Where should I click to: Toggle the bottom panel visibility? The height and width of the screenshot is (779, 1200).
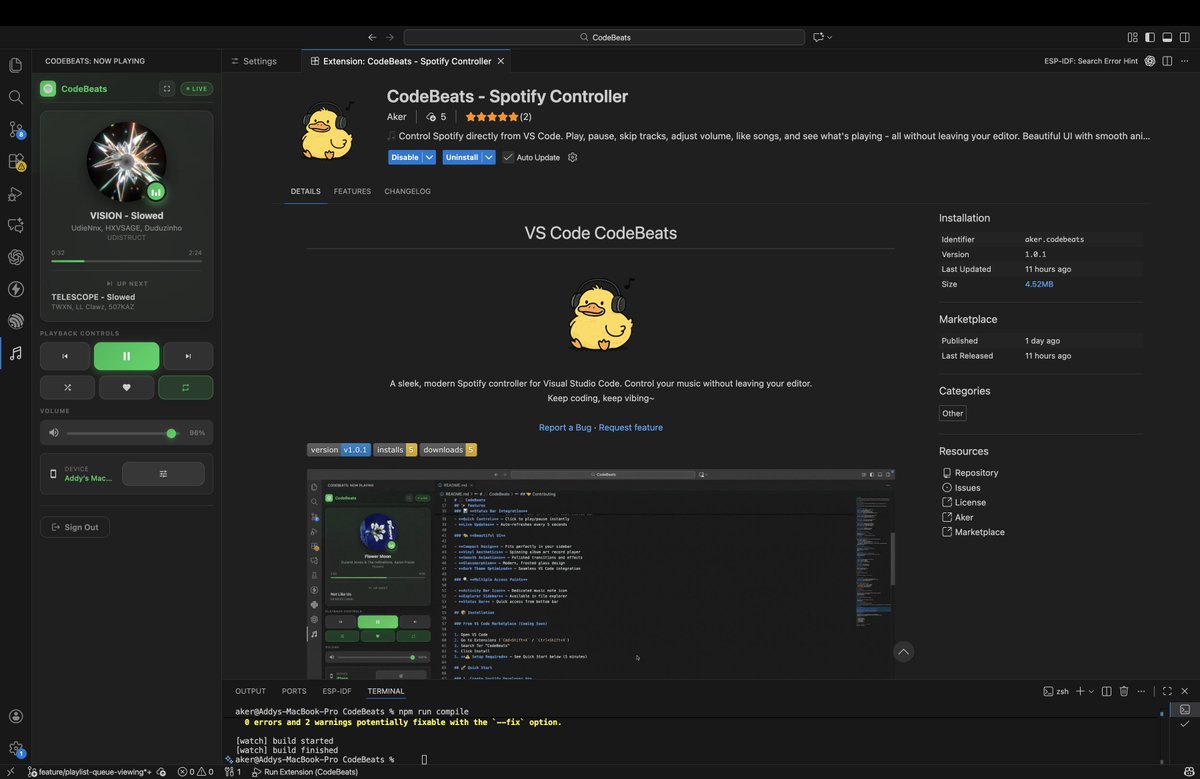(1167, 37)
